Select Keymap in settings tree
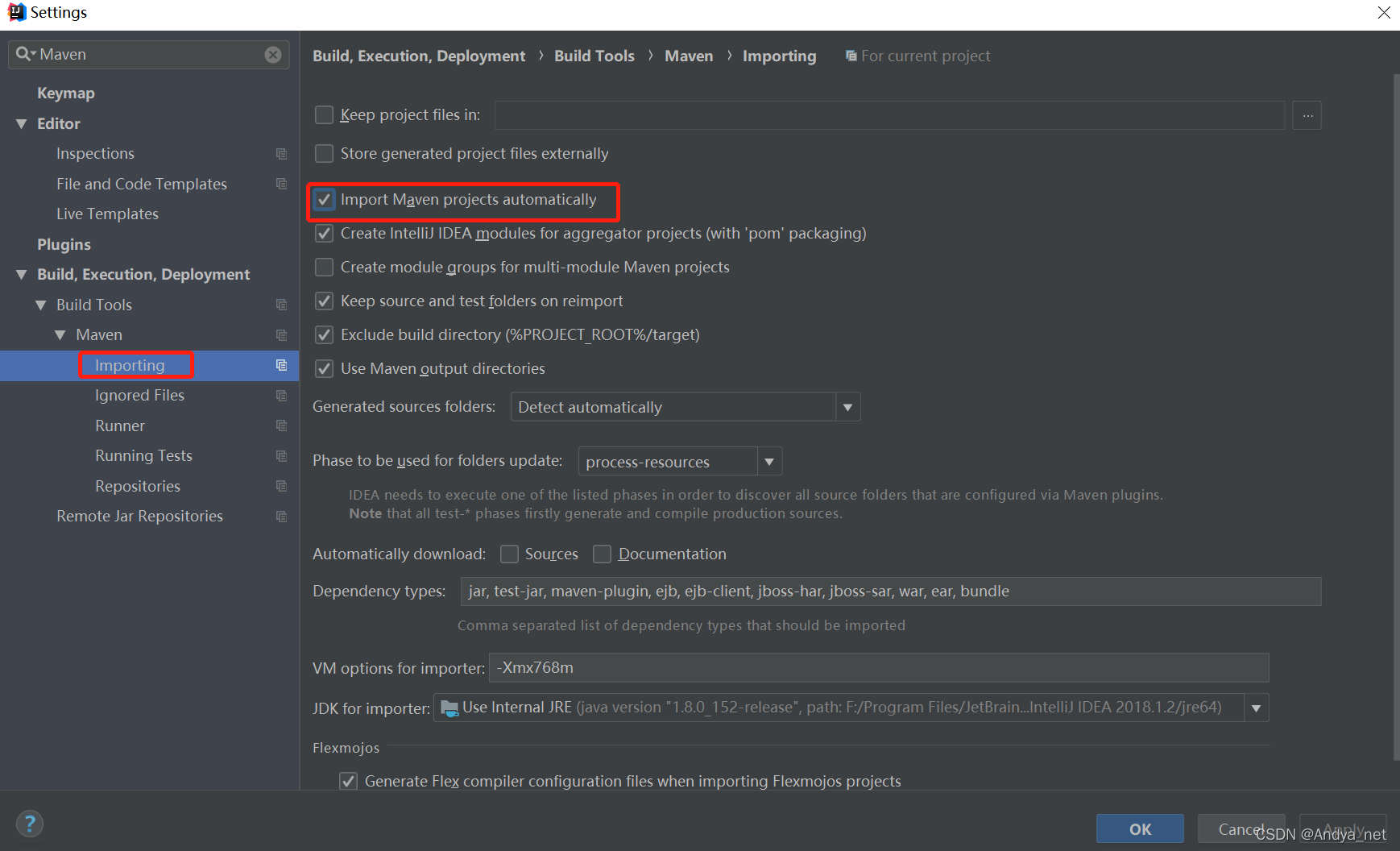Image resolution: width=1400 pixels, height=851 pixels. 66,93
